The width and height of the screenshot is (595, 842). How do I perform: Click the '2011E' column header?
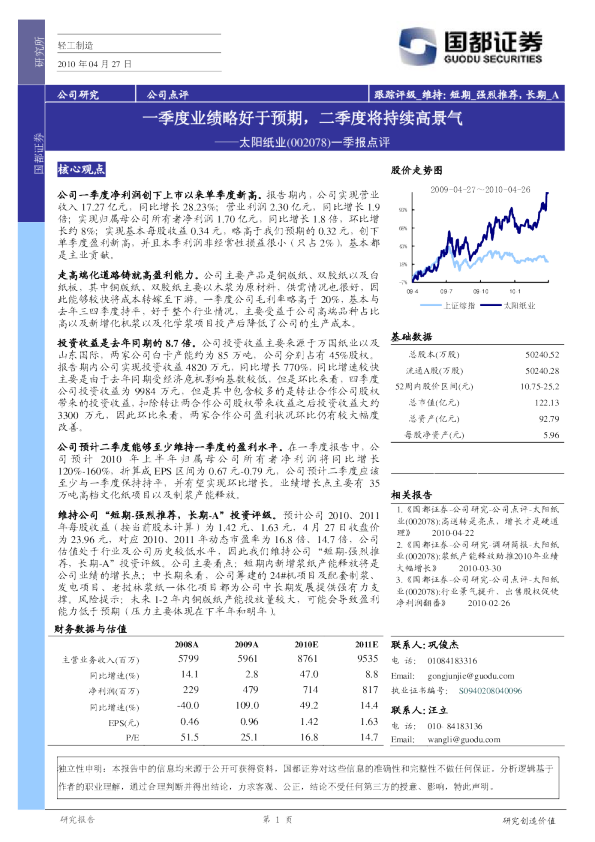366,644
